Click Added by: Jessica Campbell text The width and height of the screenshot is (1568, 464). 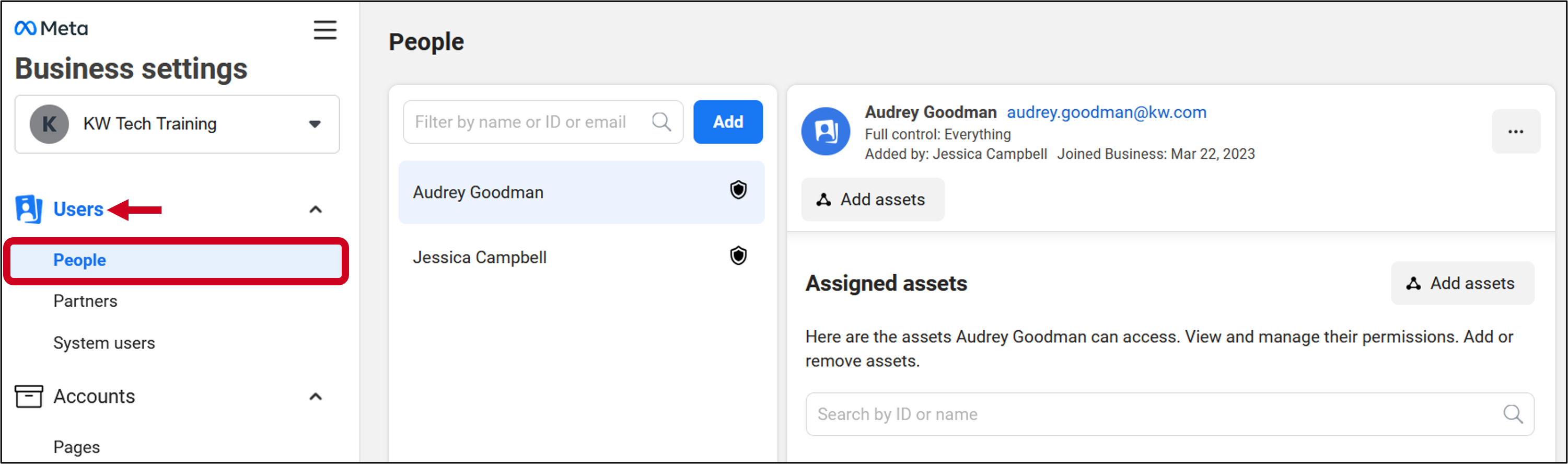(x=956, y=154)
